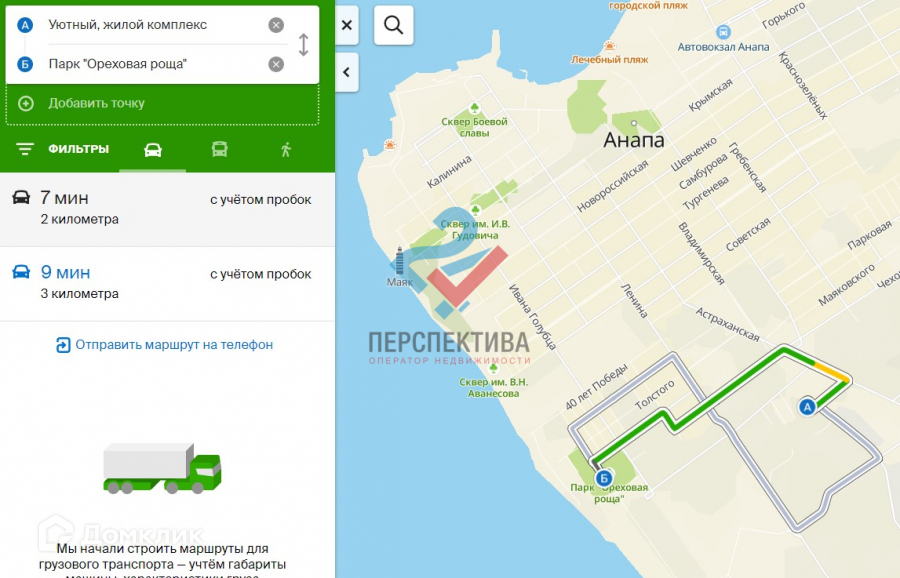Click the 40 лет Победы street label
The height and width of the screenshot is (578, 900).
(596, 386)
